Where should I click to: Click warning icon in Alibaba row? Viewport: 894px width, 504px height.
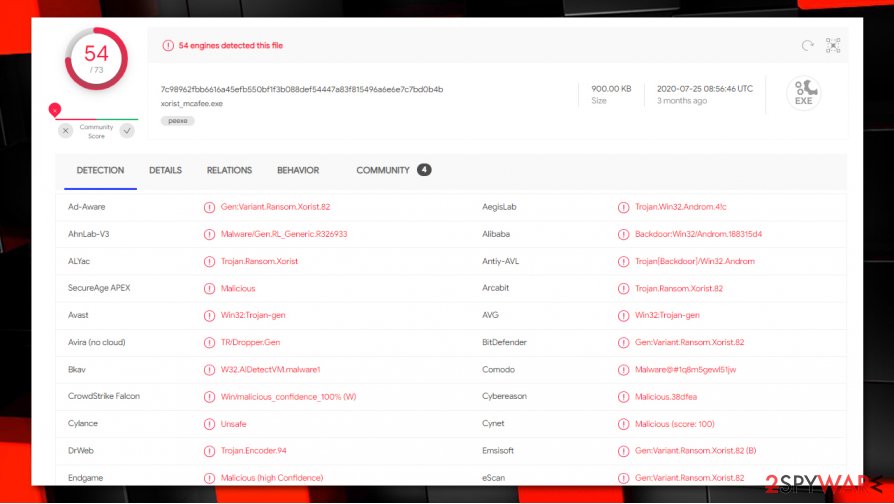[623, 234]
